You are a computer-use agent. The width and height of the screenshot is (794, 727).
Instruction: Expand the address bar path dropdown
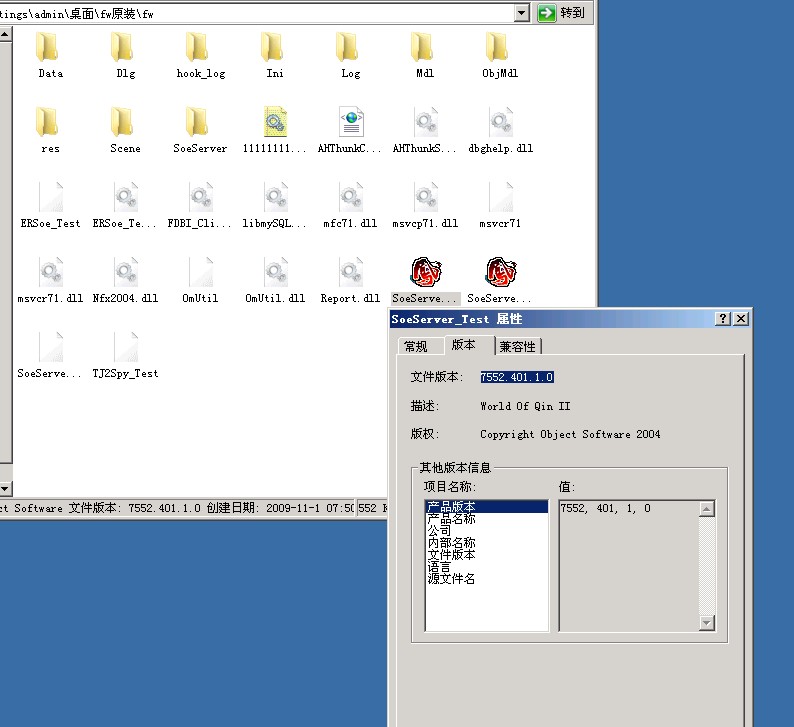tap(522, 13)
